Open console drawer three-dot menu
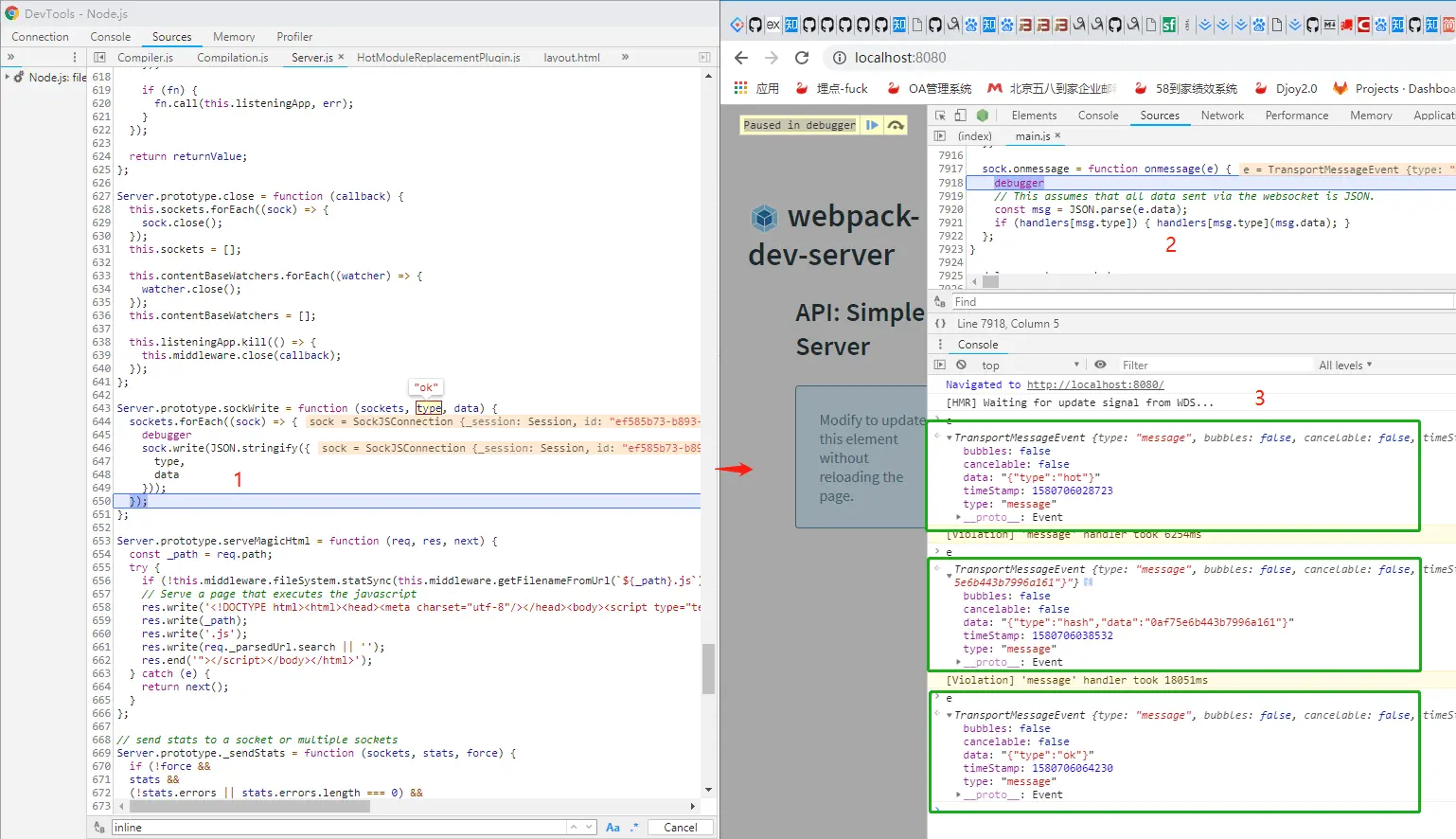Image resolution: width=1456 pixels, height=839 pixels. click(940, 345)
